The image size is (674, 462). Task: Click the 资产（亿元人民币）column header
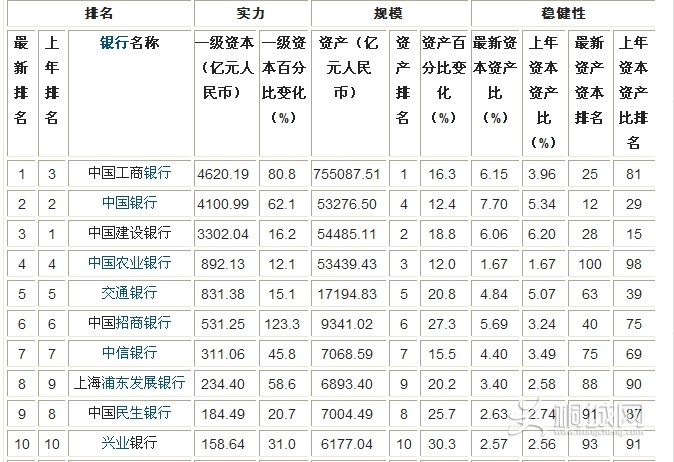349,67
